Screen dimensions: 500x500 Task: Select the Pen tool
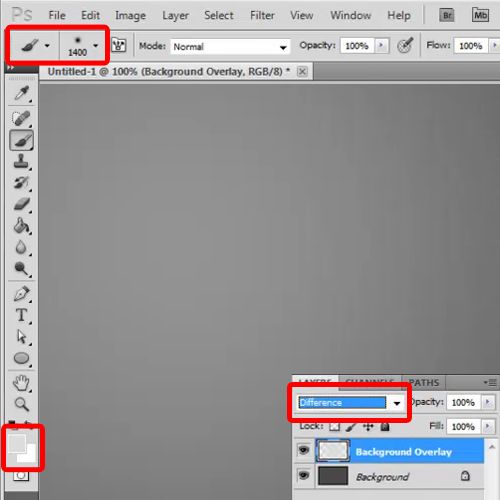[22, 294]
